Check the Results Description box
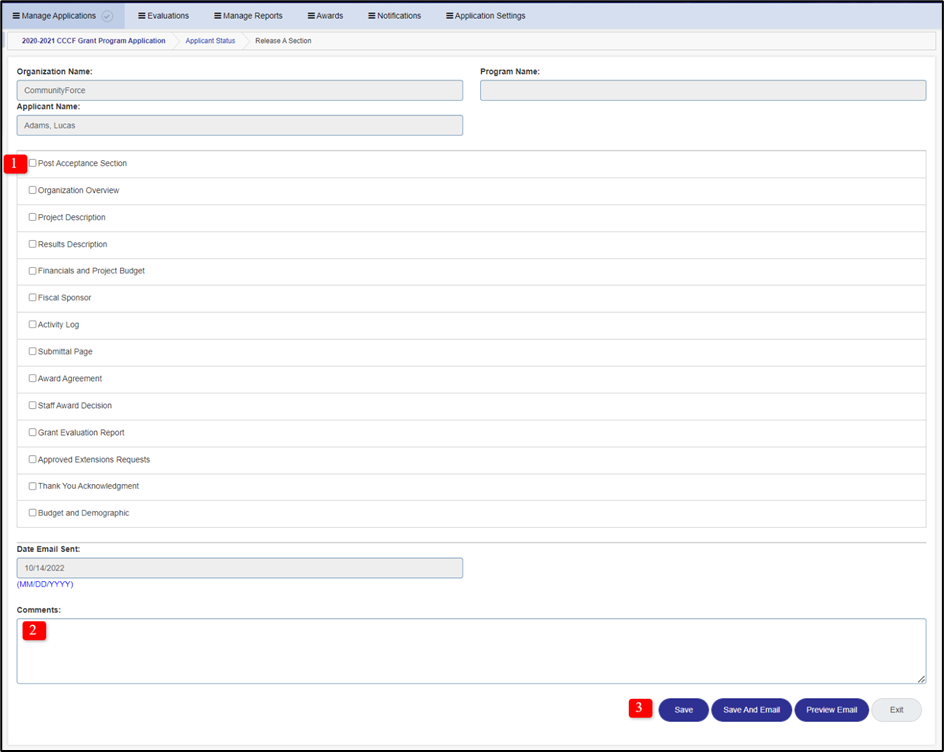This screenshot has height=752, width=944. click(x=31, y=244)
